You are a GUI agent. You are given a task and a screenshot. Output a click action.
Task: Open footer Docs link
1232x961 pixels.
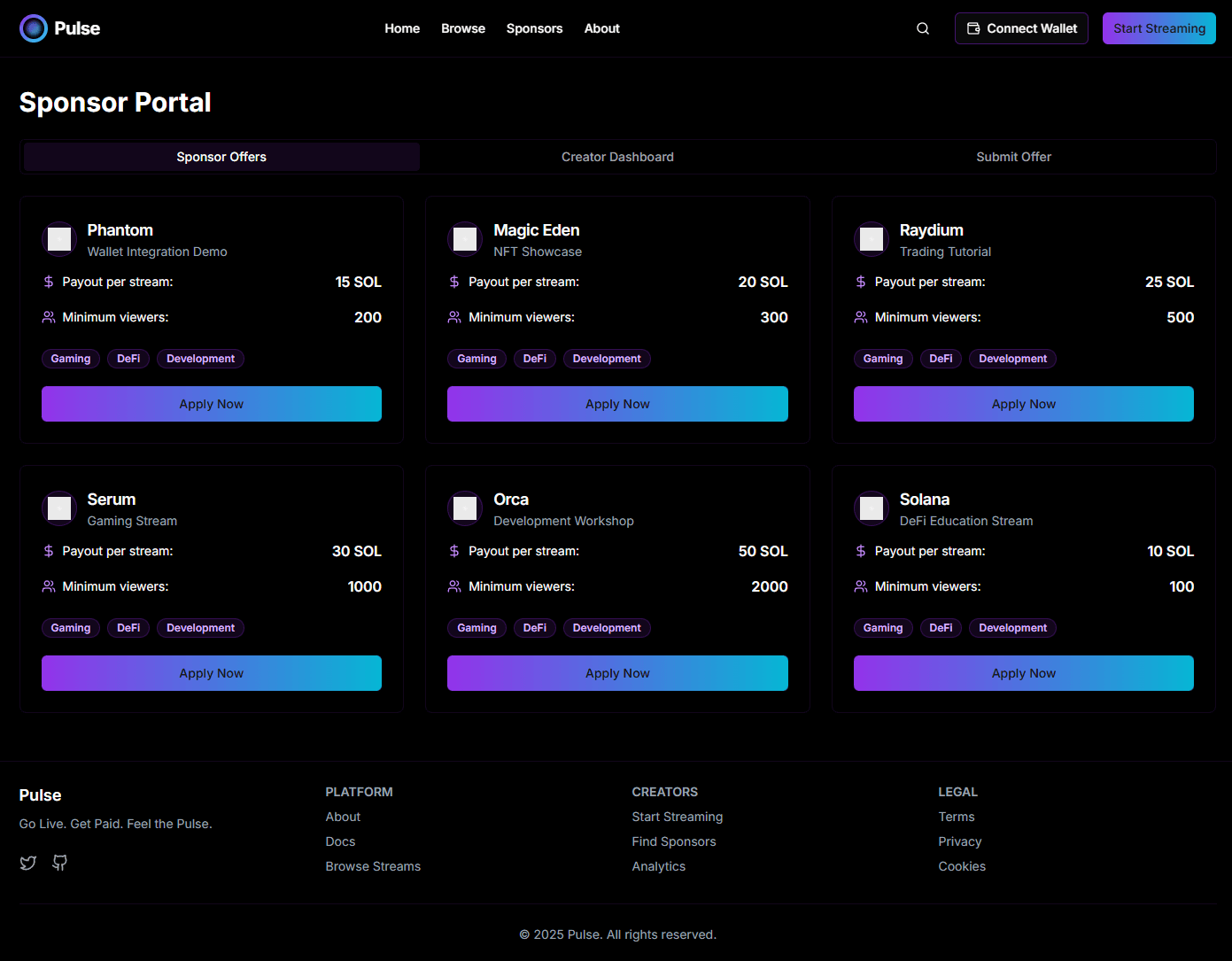(x=340, y=841)
